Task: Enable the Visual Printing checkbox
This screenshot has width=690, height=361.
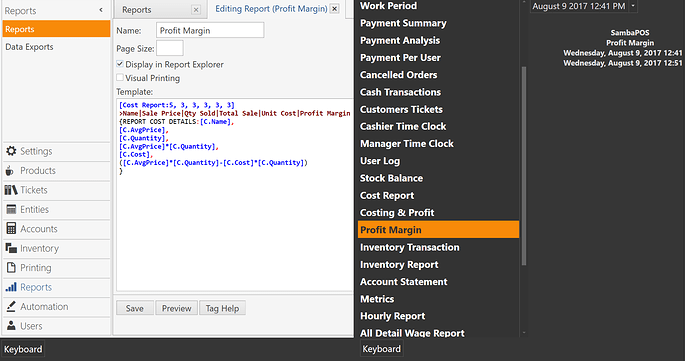Action: [x=120, y=77]
